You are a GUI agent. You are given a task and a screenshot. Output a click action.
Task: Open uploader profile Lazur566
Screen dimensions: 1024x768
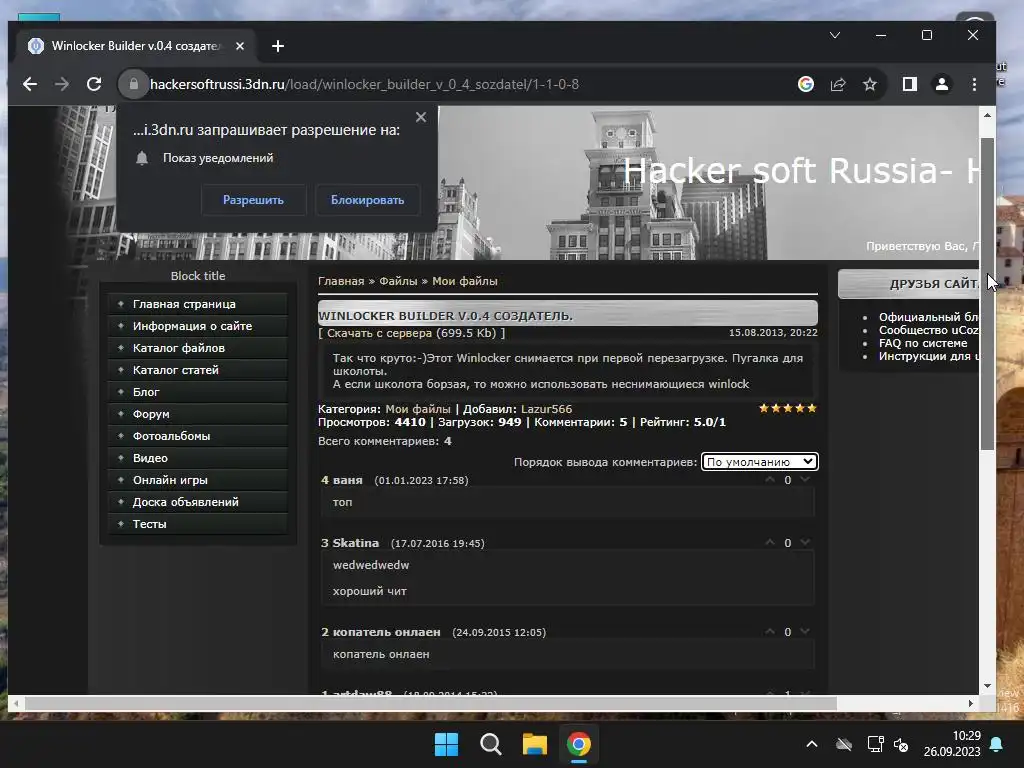(x=547, y=409)
